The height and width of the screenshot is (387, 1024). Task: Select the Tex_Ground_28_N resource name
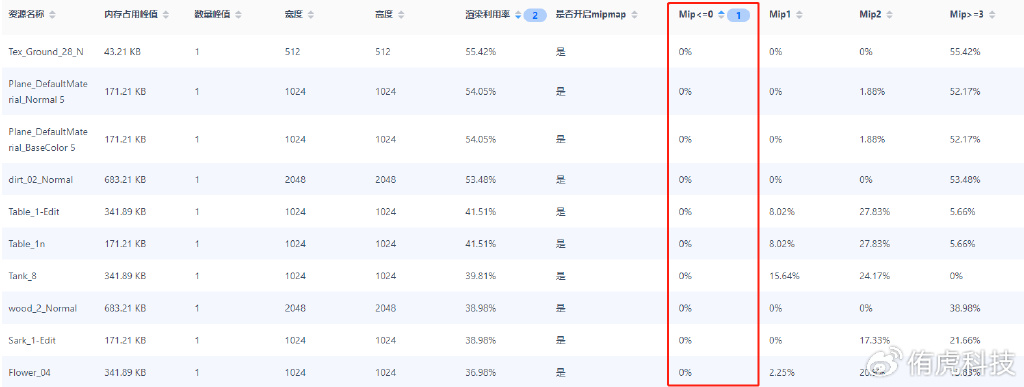point(46,52)
